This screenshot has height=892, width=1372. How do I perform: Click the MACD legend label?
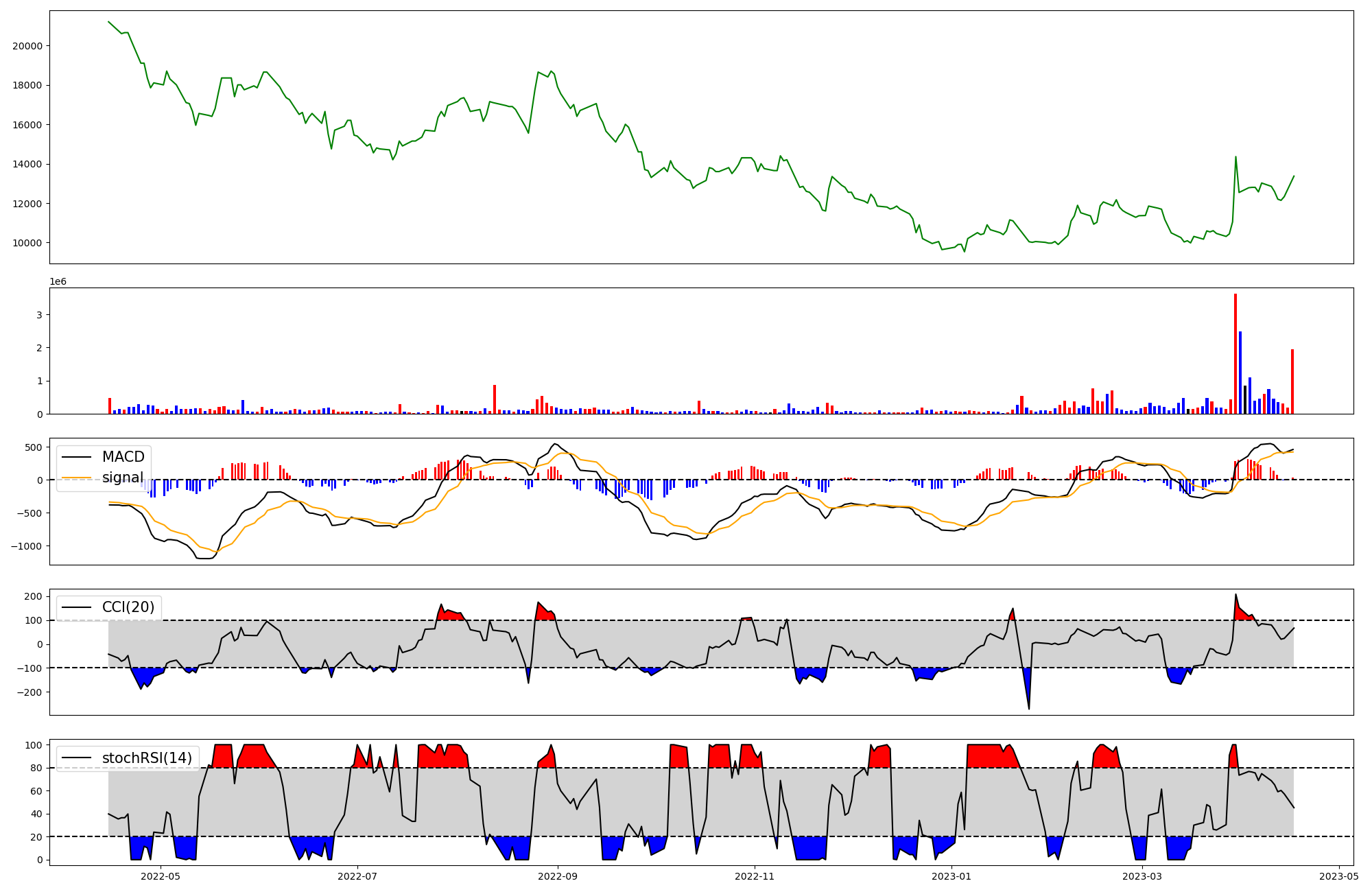coord(123,457)
